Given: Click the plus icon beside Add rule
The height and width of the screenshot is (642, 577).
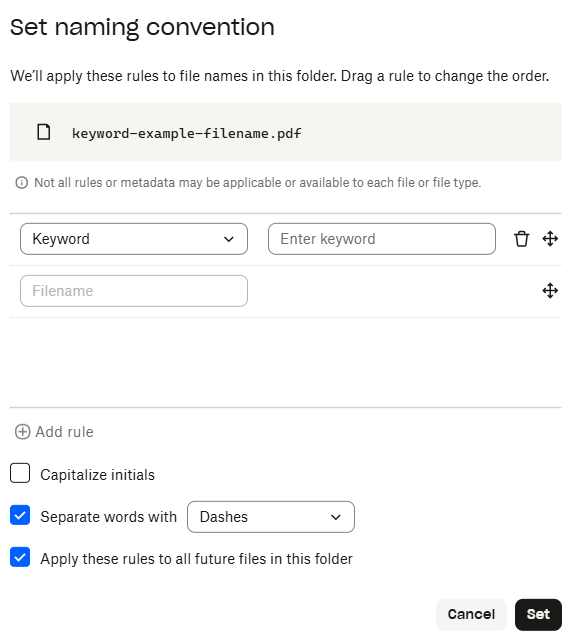Looking at the screenshot, I should tap(23, 432).
